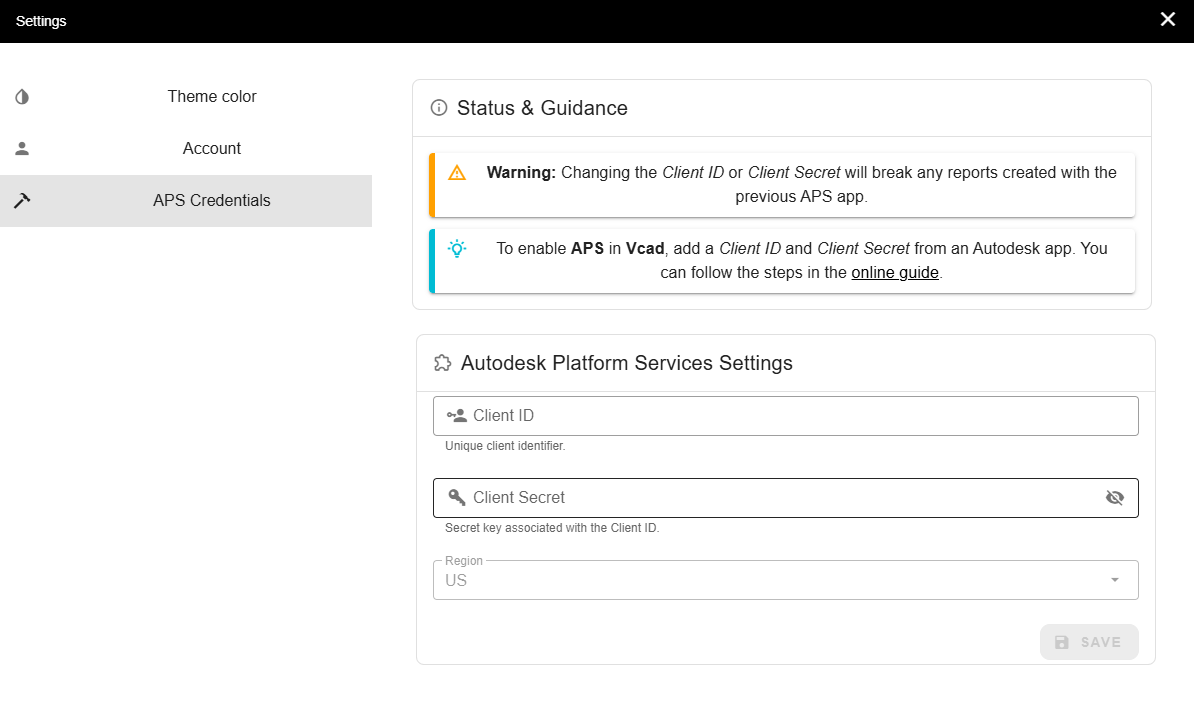Switch to the Account settings section
Image resolution: width=1194 pixels, height=704 pixels.
(212, 149)
